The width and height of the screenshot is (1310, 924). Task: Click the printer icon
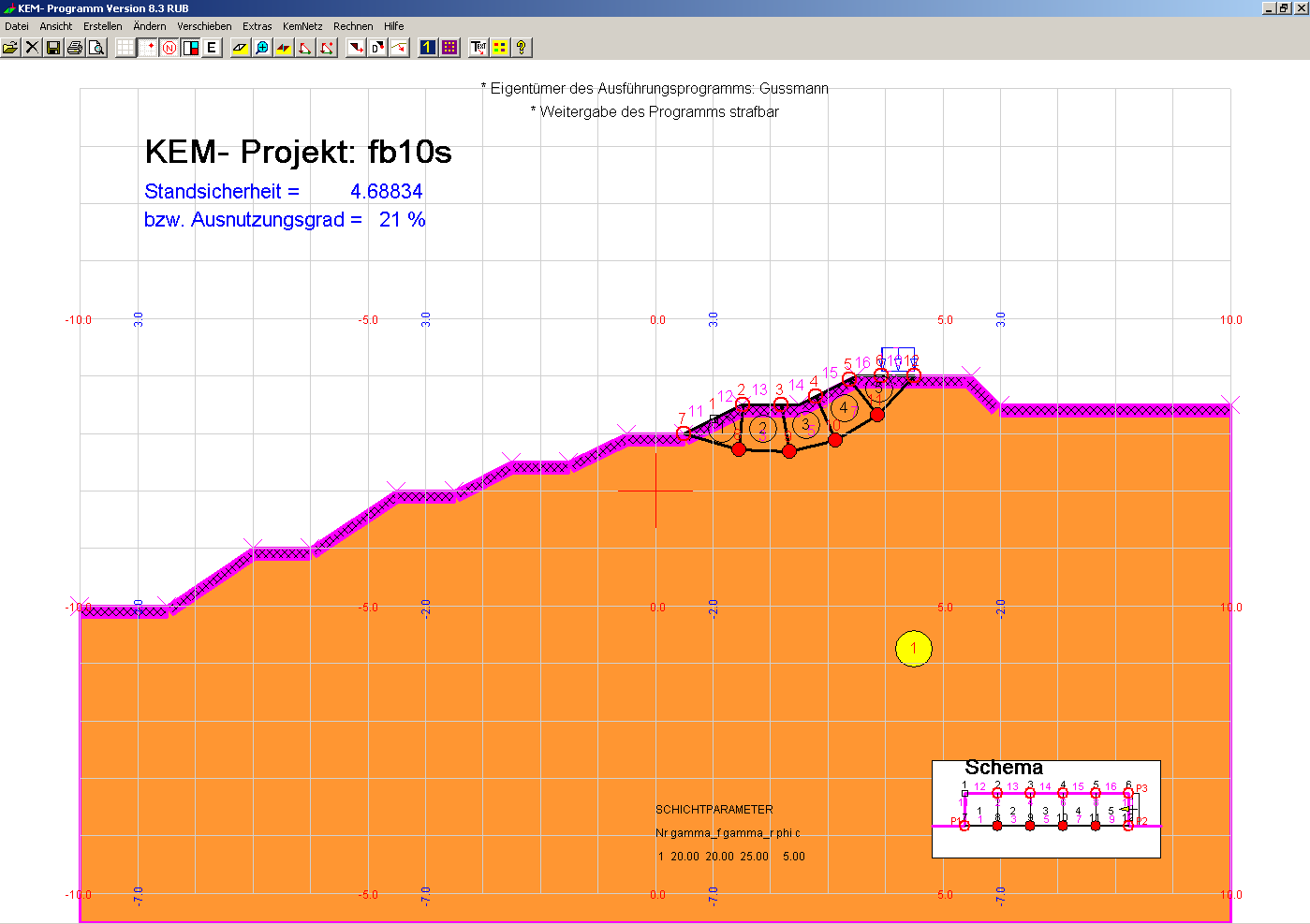[x=75, y=47]
